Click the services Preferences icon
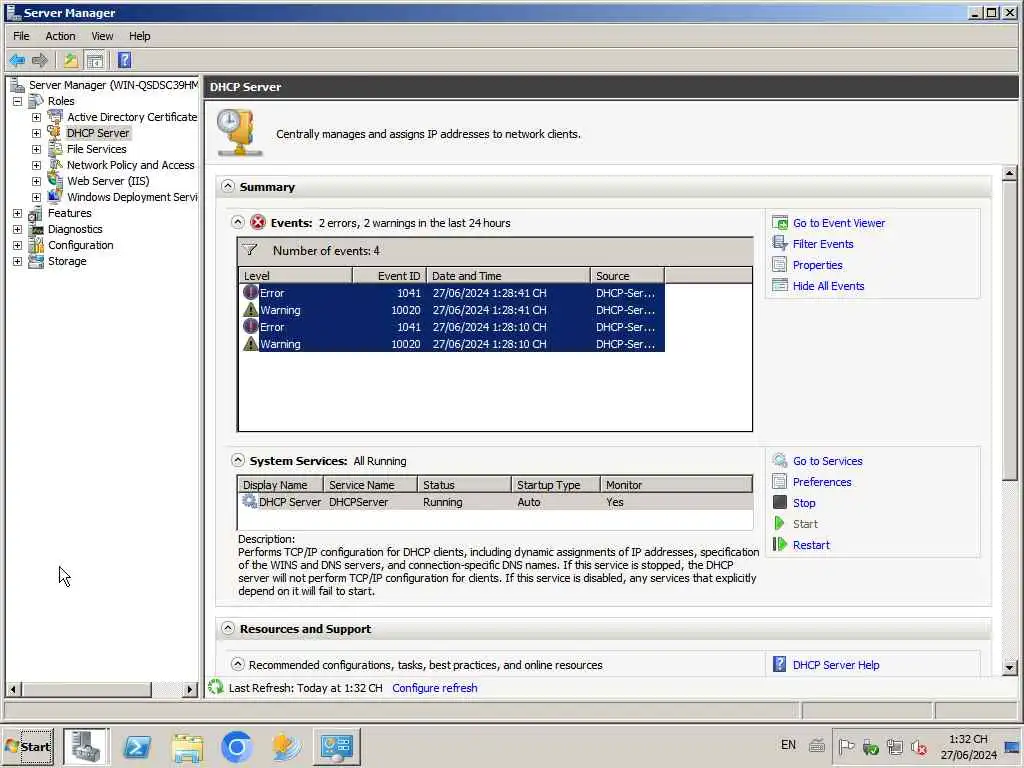1024x768 pixels. [x=780, y=481]
